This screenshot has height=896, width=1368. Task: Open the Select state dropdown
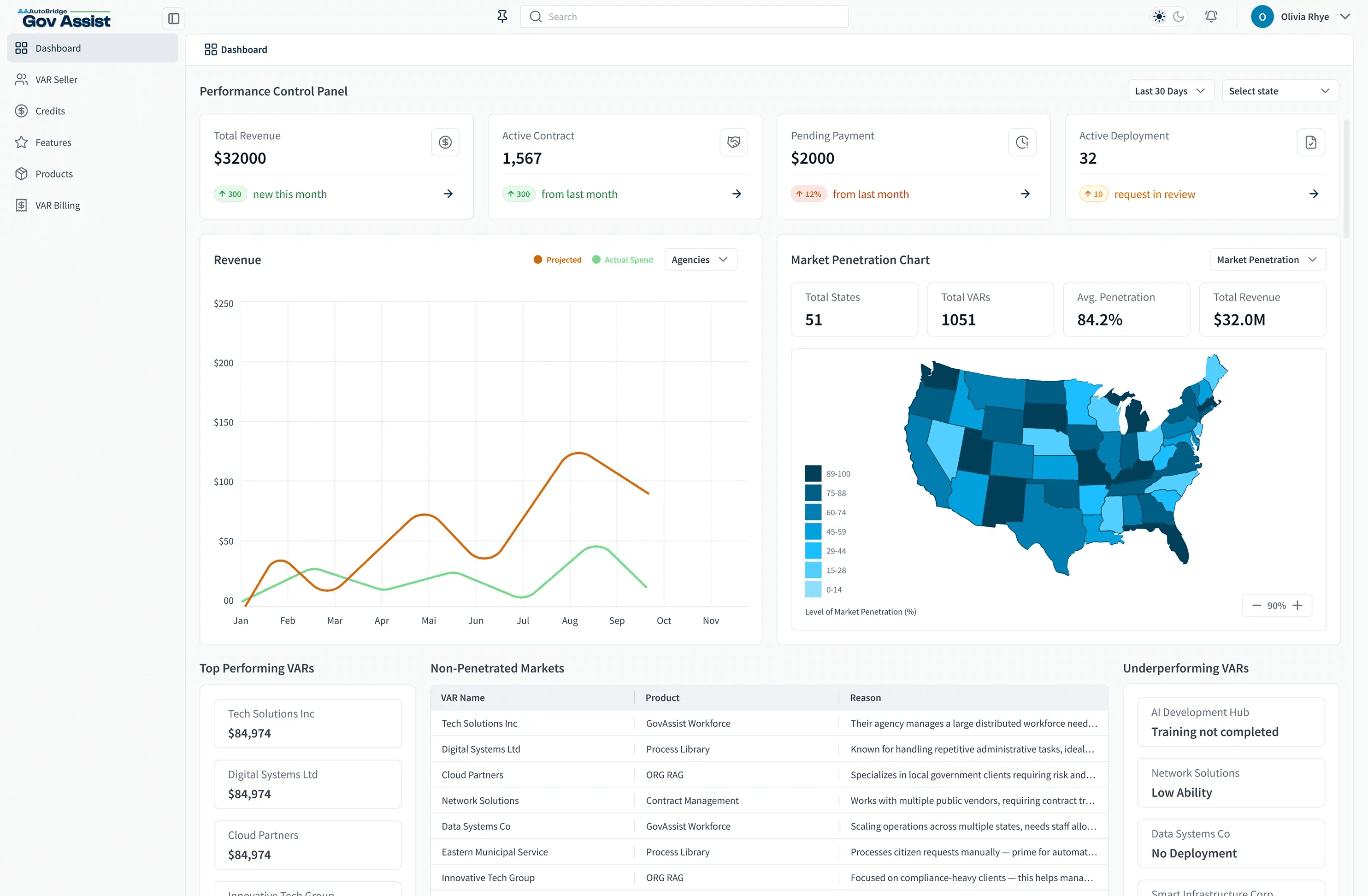(1280, 91)
